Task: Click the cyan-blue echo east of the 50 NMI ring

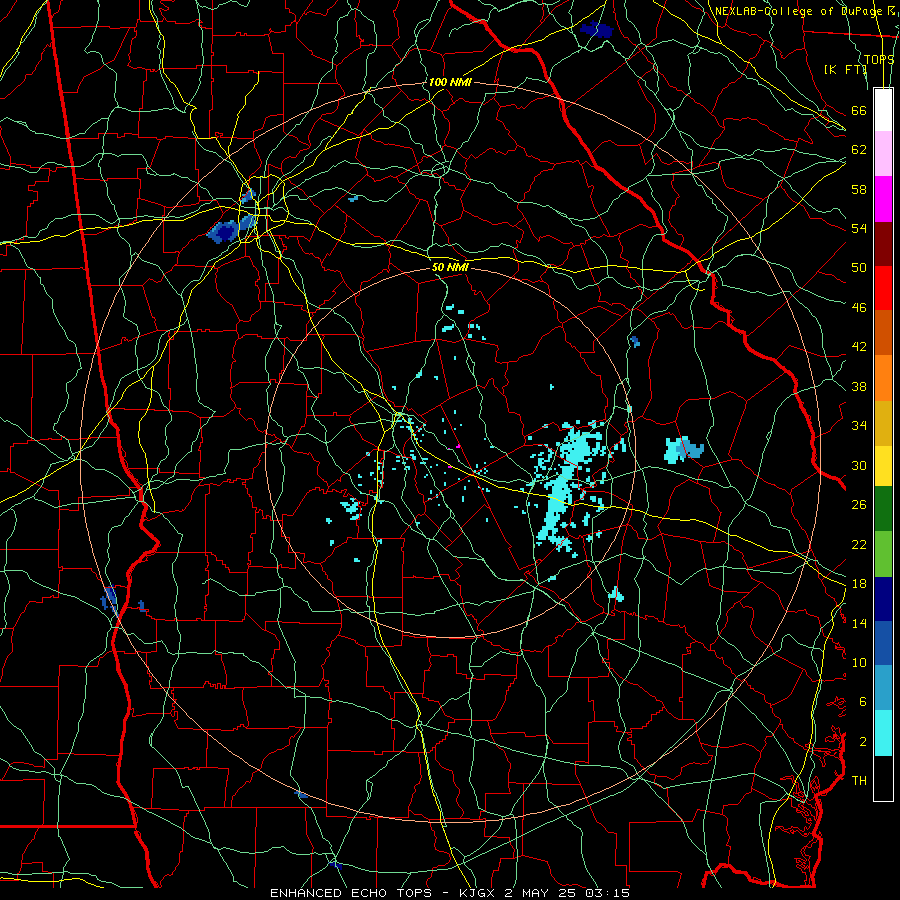Action: coord(684,449)
